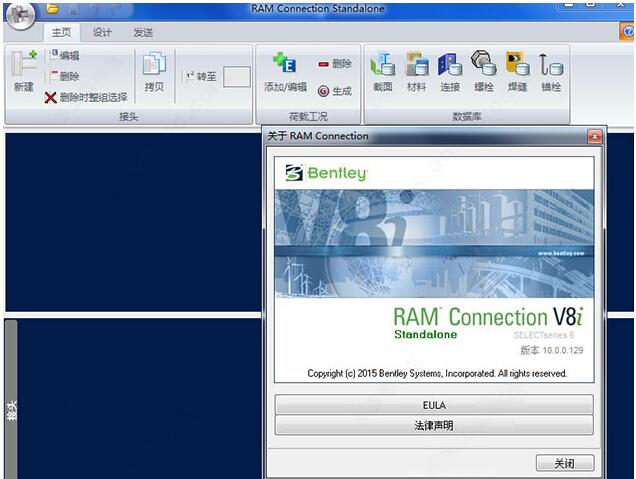Open the 螺栓 bolts database
Viewport: 636px width, 479px height.
point(483,71)
